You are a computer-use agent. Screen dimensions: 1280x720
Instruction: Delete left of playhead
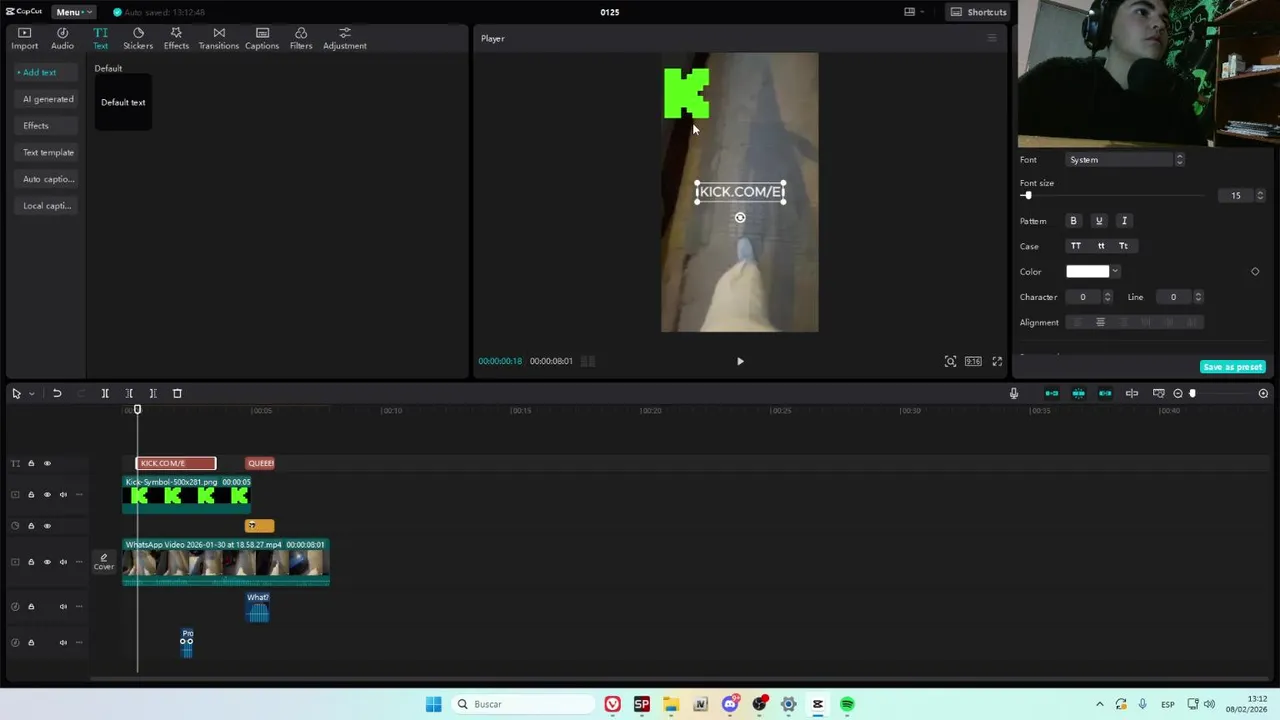click(129, 394)
